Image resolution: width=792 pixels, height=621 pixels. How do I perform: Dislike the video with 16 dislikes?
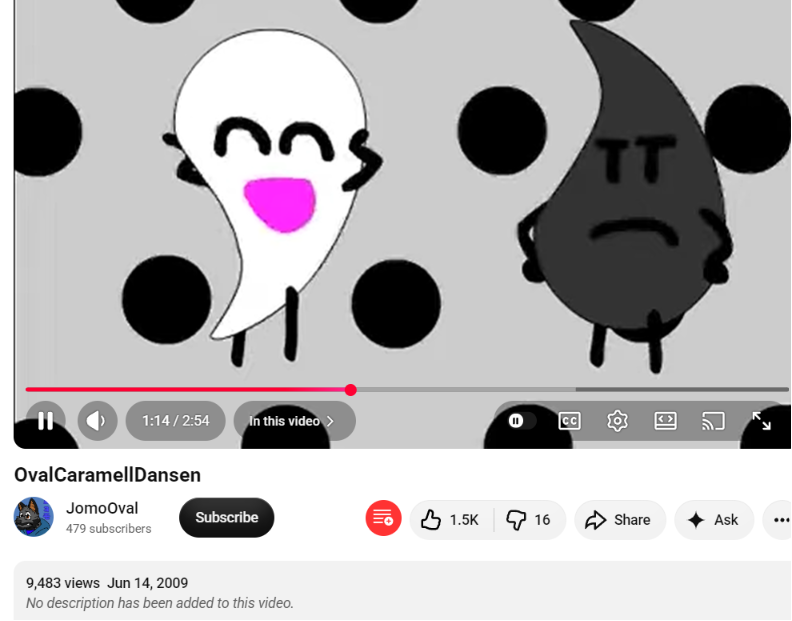click(x=530, y=519)
